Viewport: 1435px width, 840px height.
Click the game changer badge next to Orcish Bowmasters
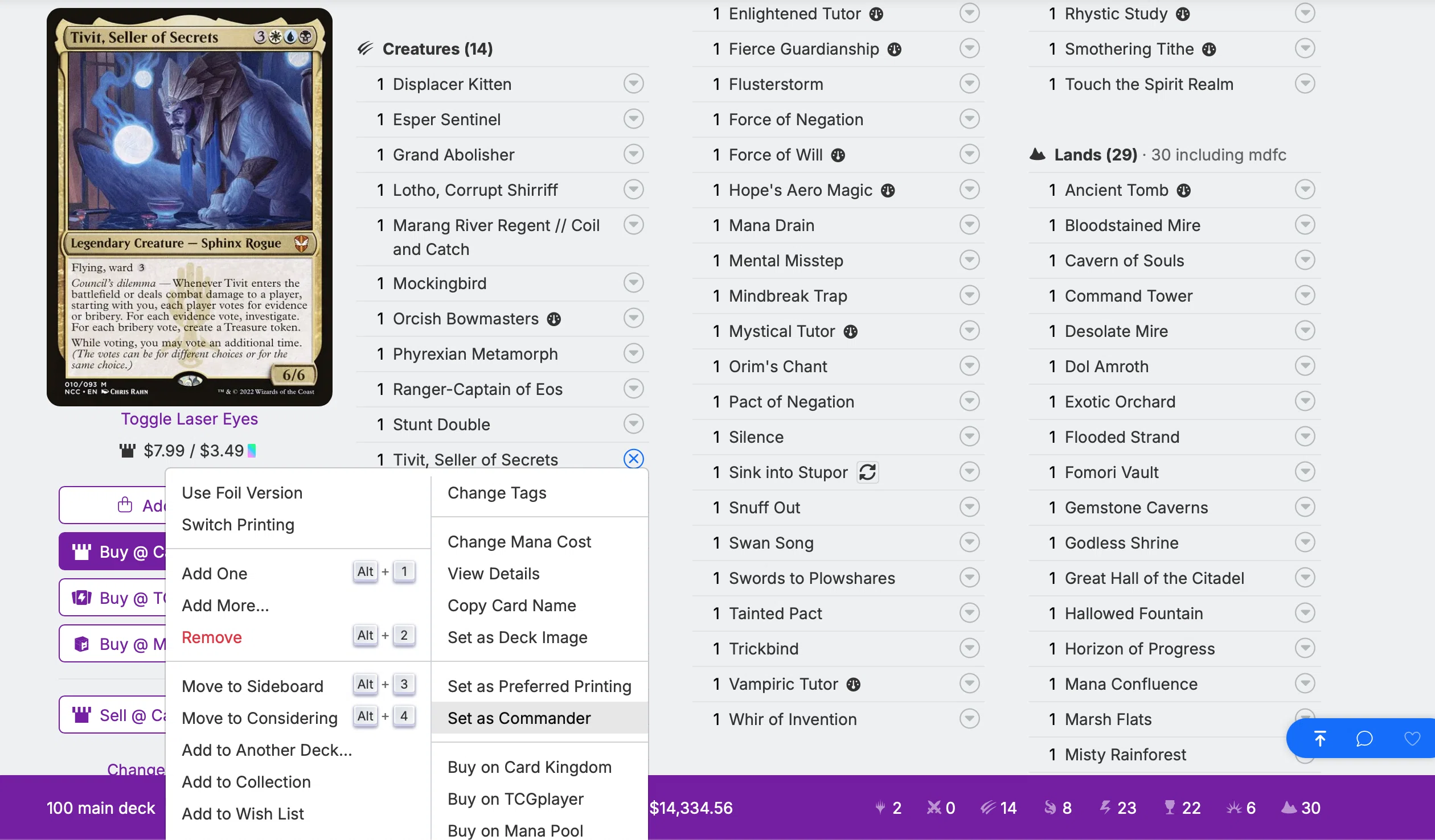point(554,319)
